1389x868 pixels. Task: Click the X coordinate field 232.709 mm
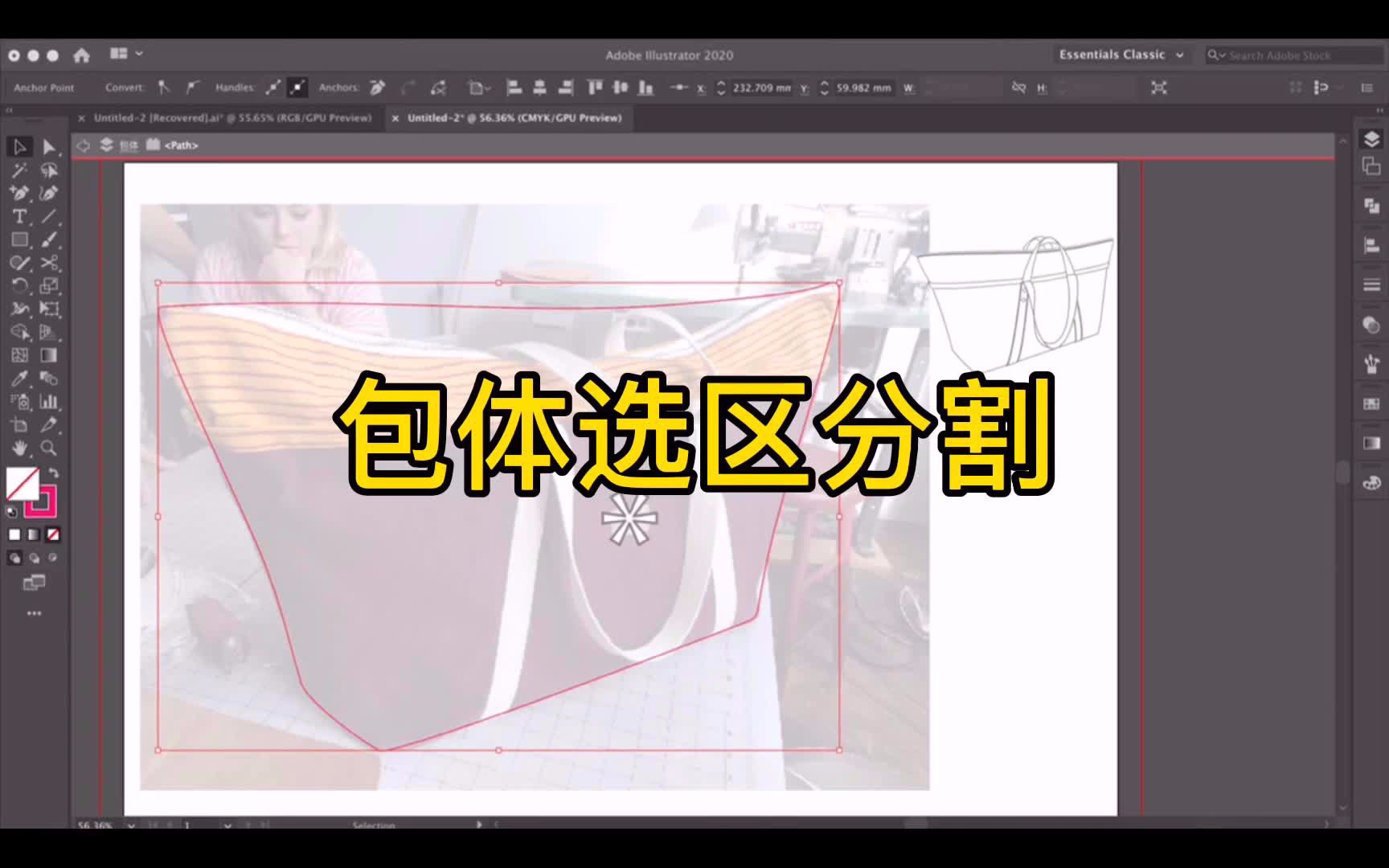[761, 88]
